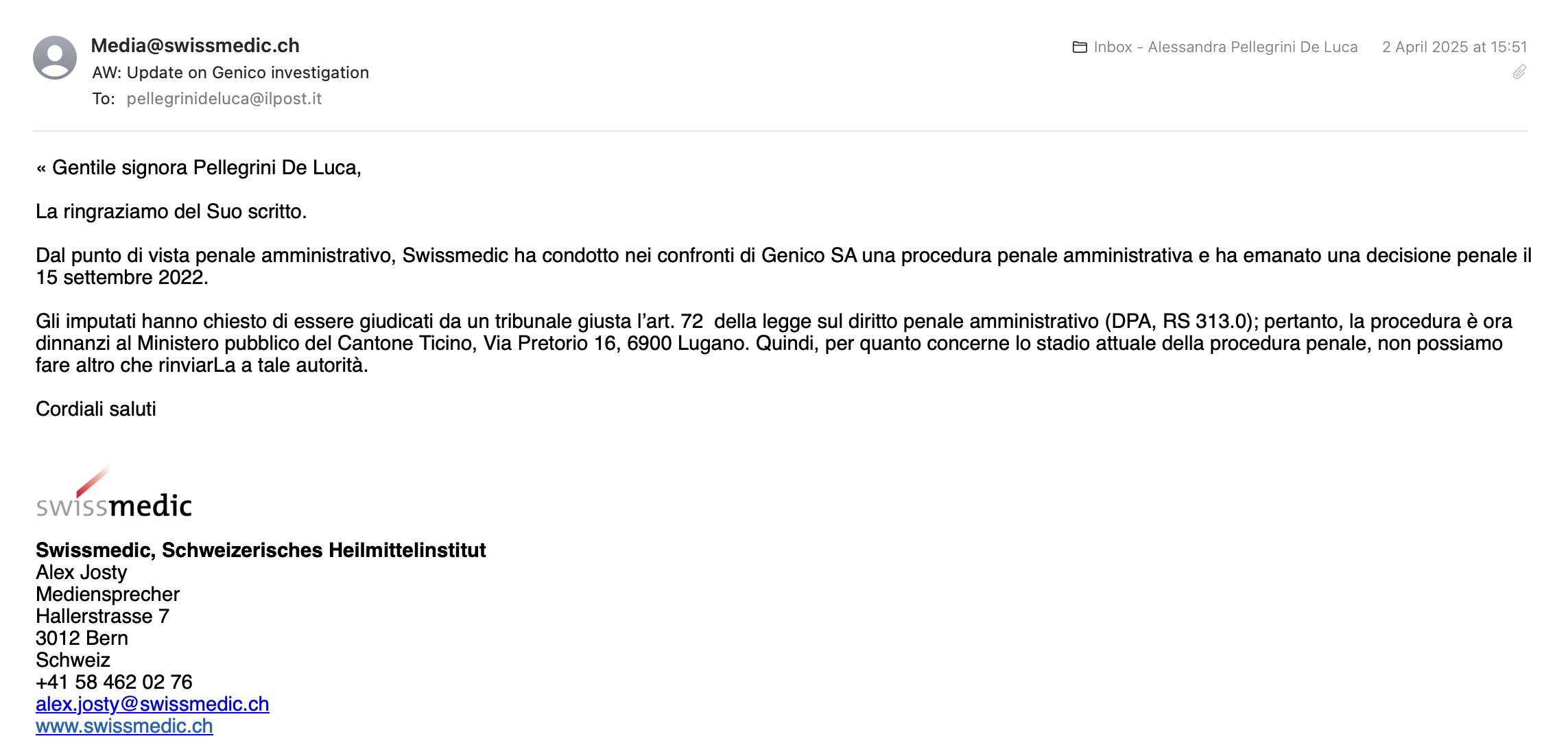Viewport: 1568px width, 756px height.
Task: Click the Cordiali saluti closing line
Action: [96, 409]
